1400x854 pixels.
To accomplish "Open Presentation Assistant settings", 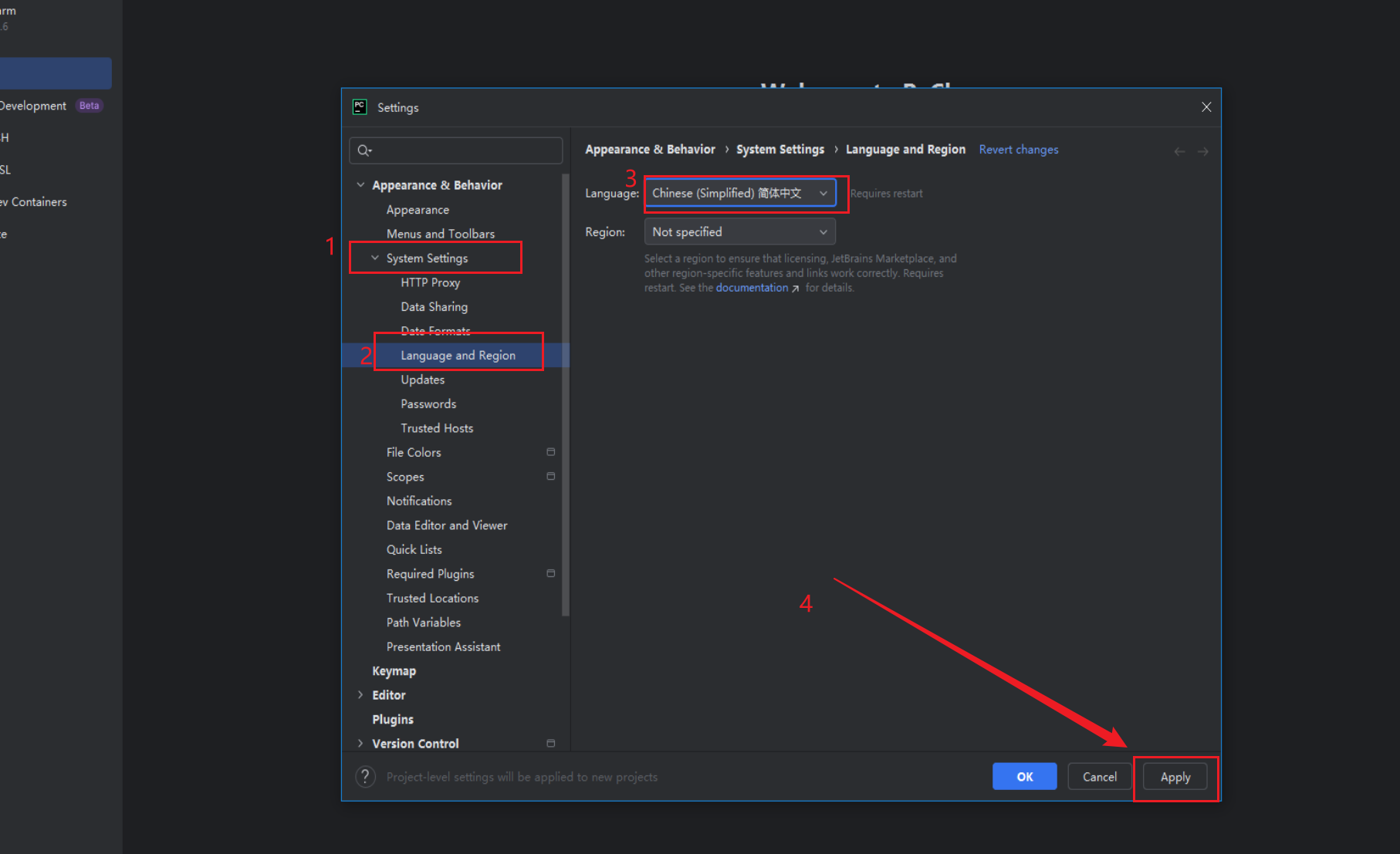I will 443,647.
